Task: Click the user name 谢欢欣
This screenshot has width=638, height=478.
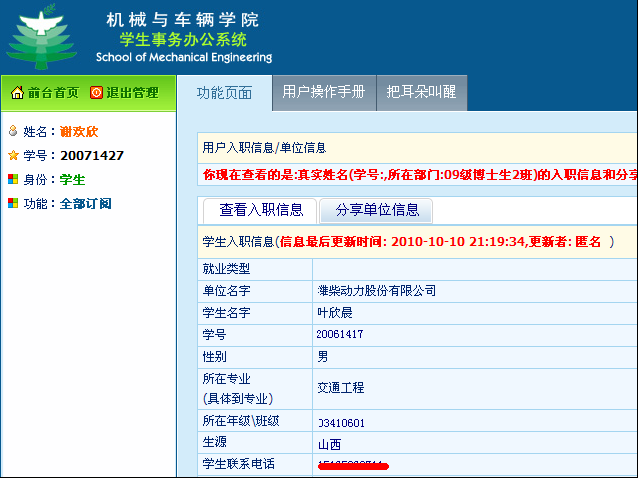Action: coord(79,131)
